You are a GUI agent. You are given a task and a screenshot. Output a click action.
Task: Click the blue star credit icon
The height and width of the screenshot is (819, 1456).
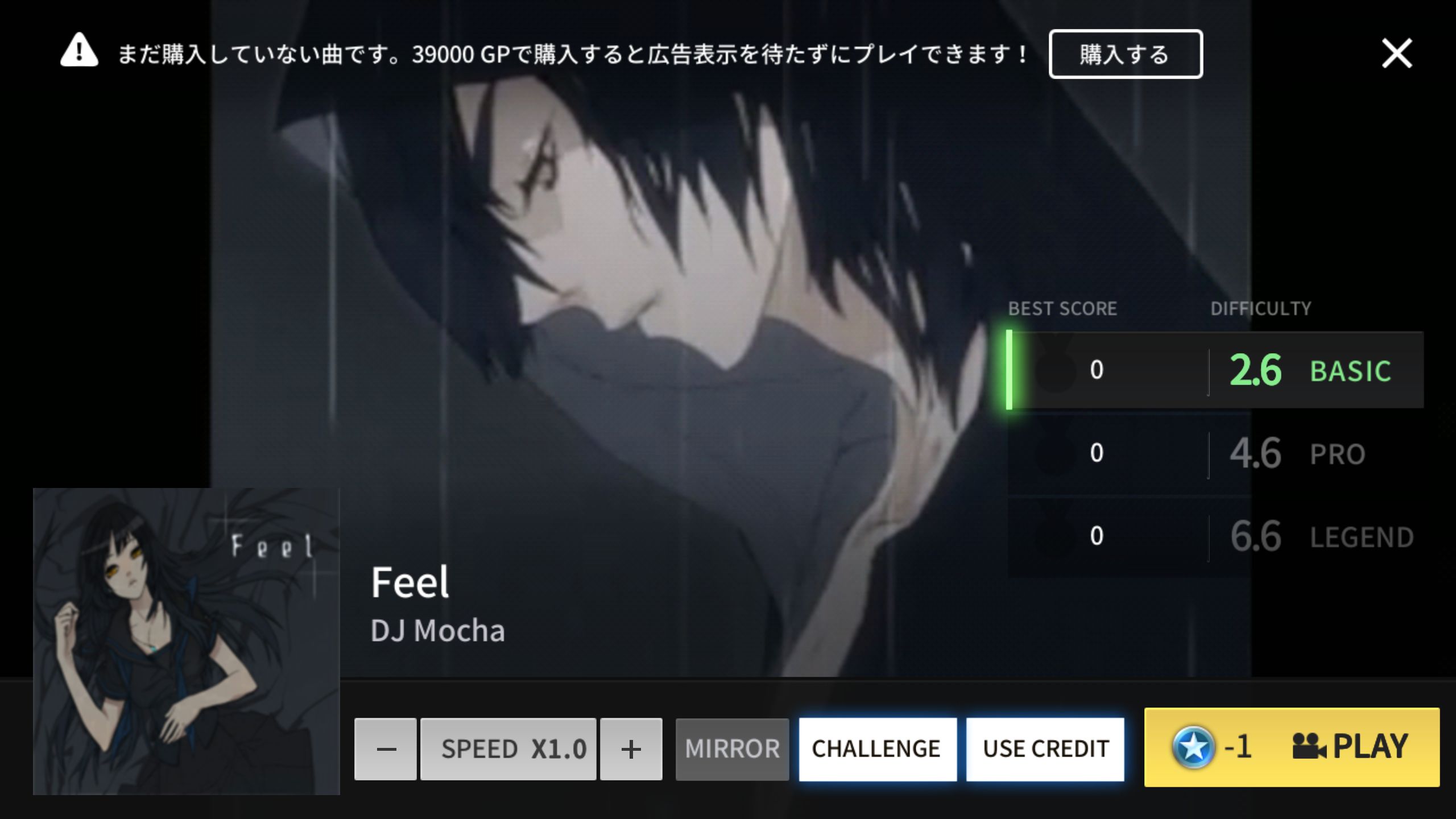click(x=1193, y=747)
